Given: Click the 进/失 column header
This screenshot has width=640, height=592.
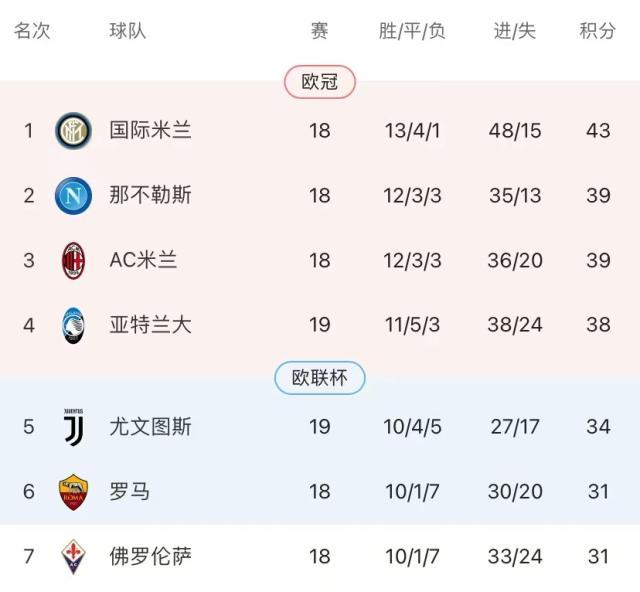Looking at the screenshot, I should coord(515,31).
